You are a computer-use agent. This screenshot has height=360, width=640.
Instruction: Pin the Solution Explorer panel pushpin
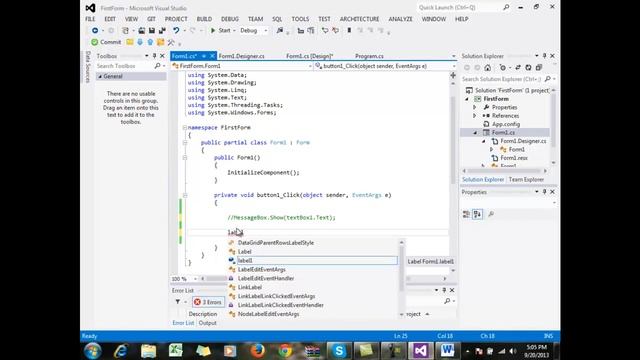pyautogui.click(x=544, y=56)
